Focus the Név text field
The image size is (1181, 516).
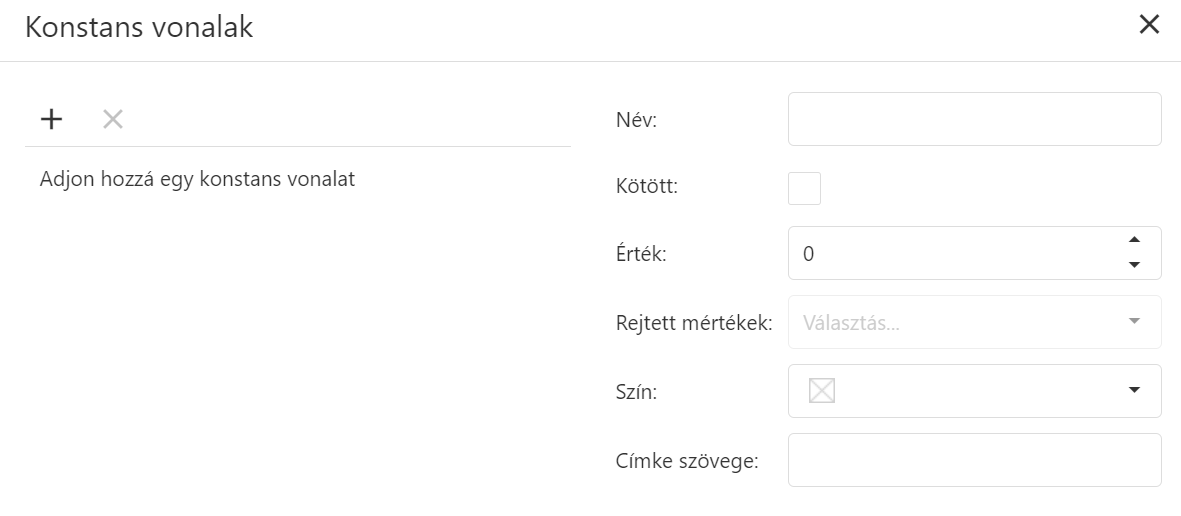(x=974, y=120)
